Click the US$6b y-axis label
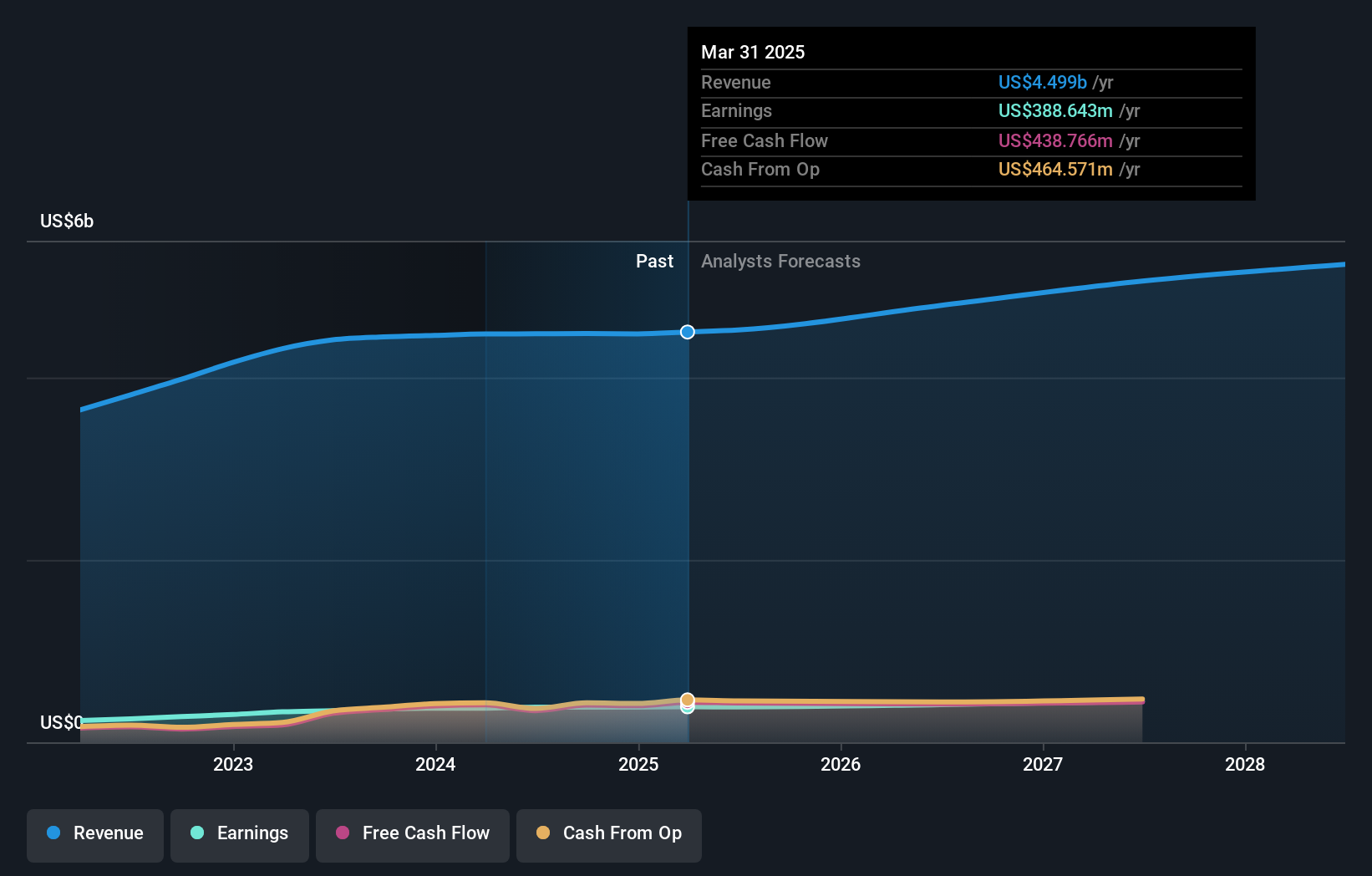 [67, 221]
